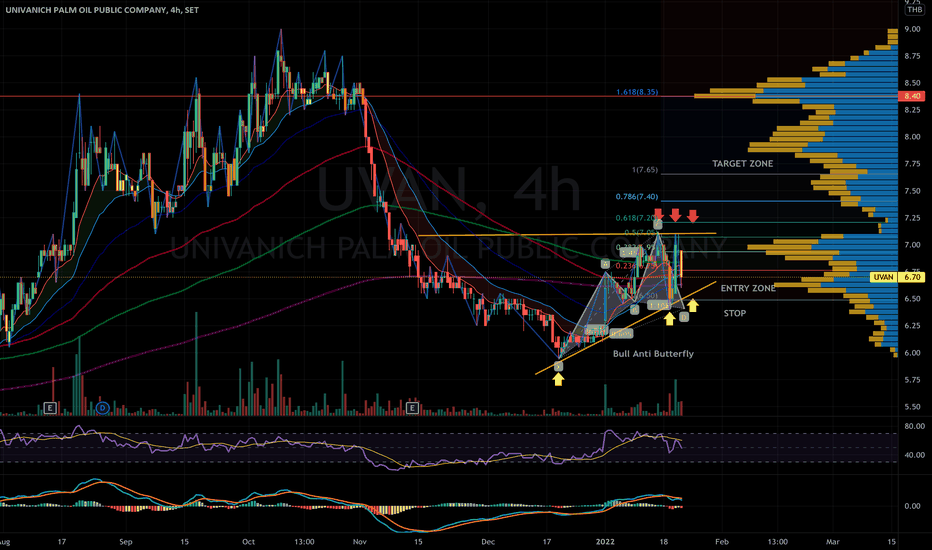Click the 'Oct' date on time axis

pyautogui.click(x=248, y=542)
